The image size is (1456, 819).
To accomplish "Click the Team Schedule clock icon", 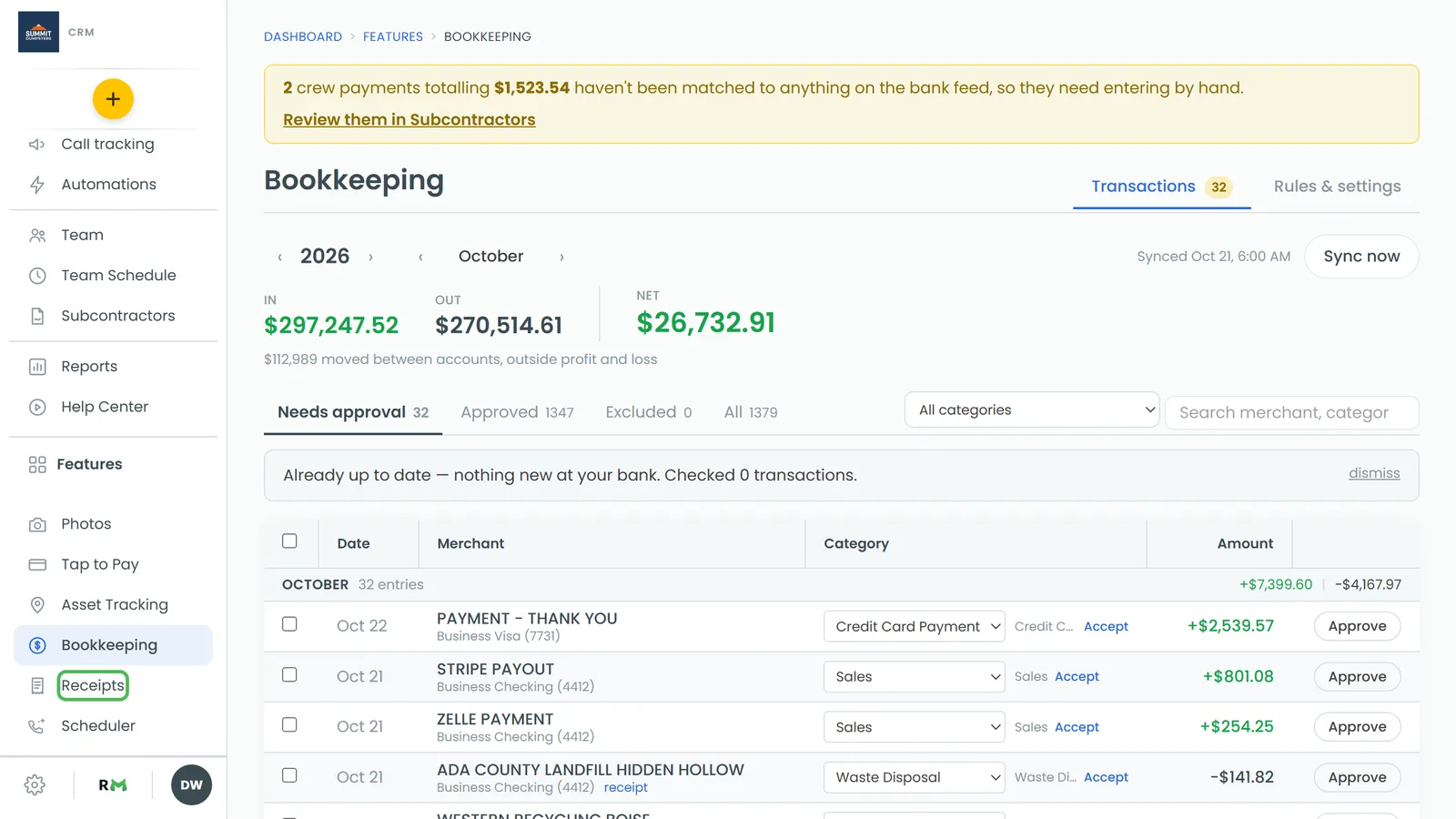I will point(37,276).
